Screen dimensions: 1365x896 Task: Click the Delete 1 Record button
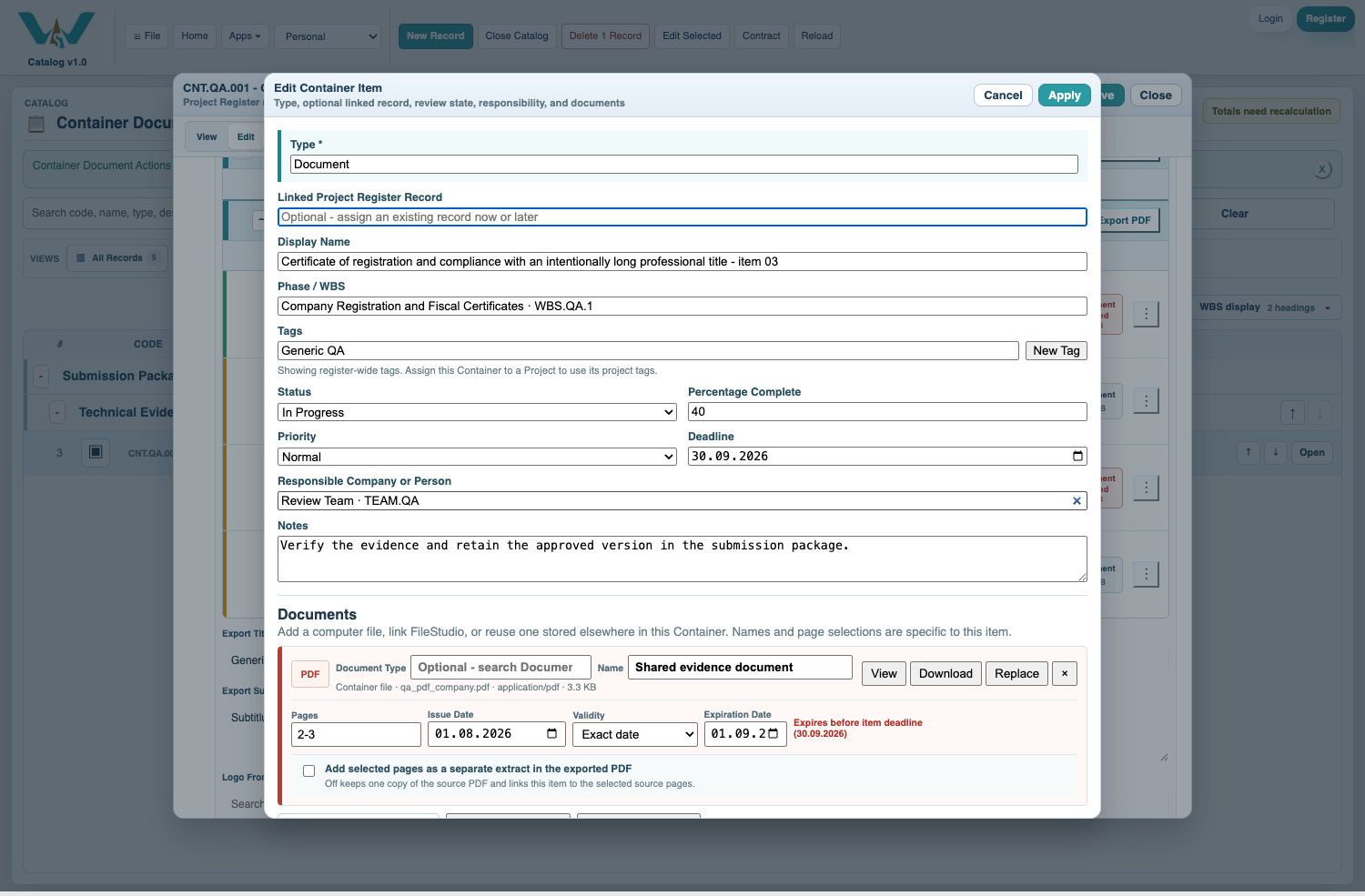click(605, 36)
